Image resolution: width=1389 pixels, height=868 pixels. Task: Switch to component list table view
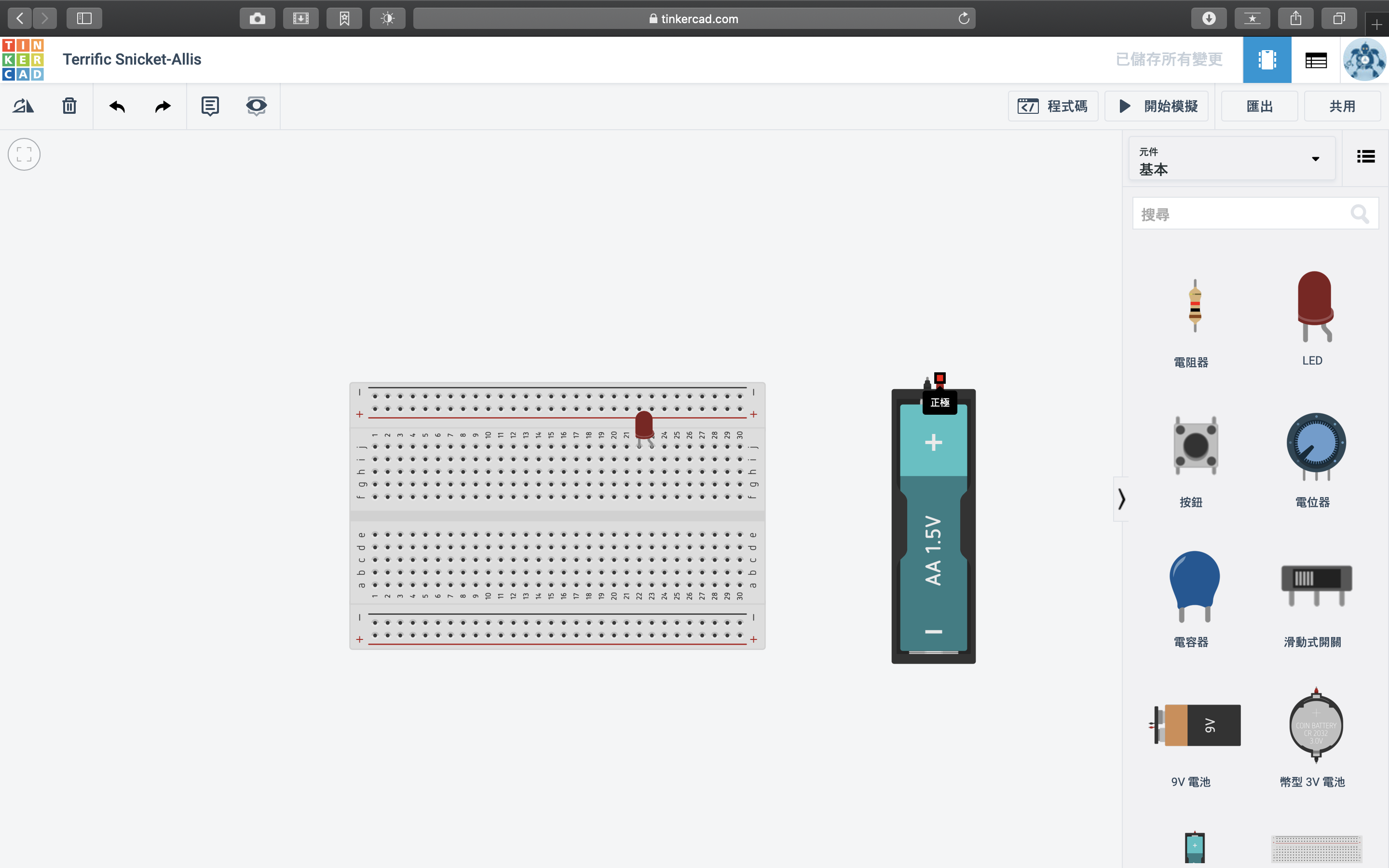click(x=1316, y=60)
